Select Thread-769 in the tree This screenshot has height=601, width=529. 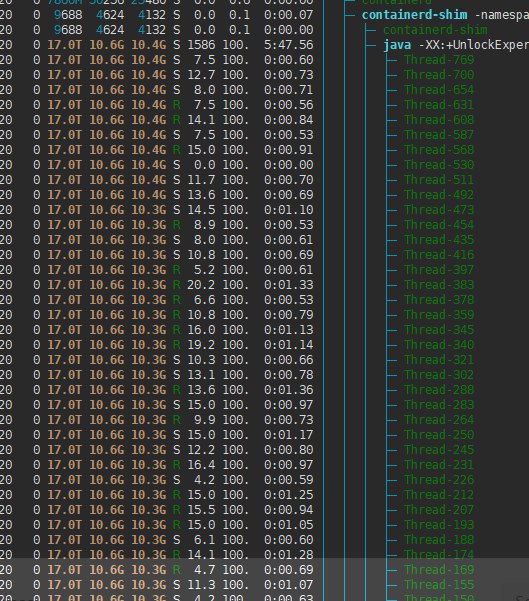pos(439,60)
